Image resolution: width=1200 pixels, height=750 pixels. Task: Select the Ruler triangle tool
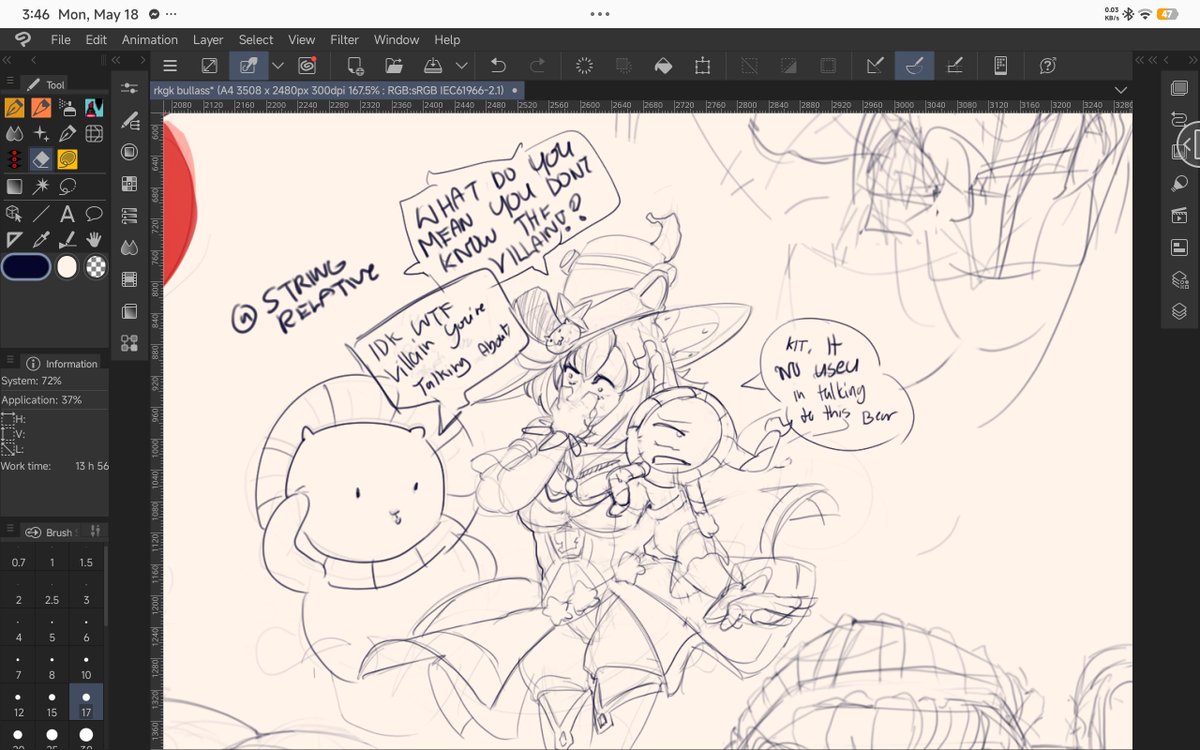click(14, 239)
